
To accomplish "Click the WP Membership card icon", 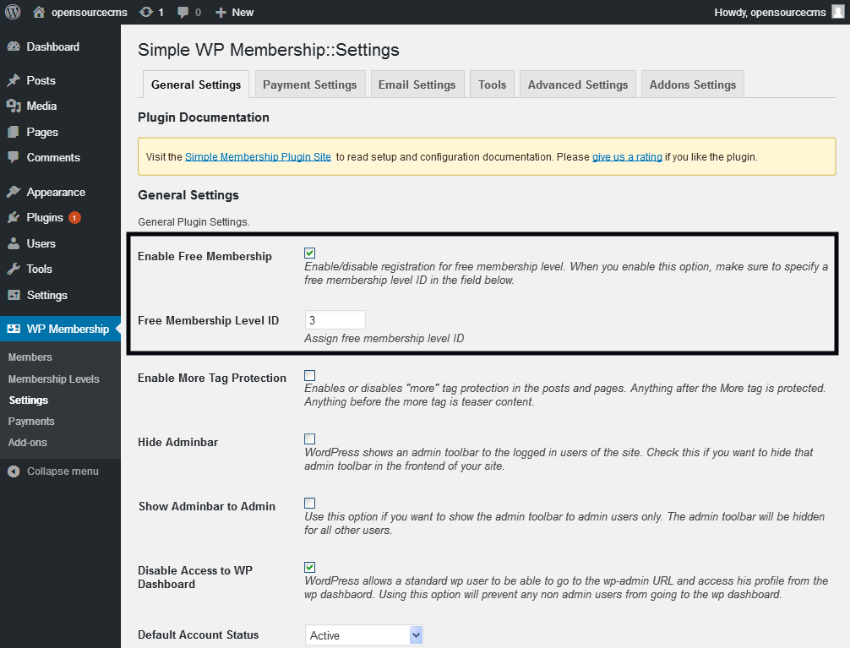I will click(14, 329).
